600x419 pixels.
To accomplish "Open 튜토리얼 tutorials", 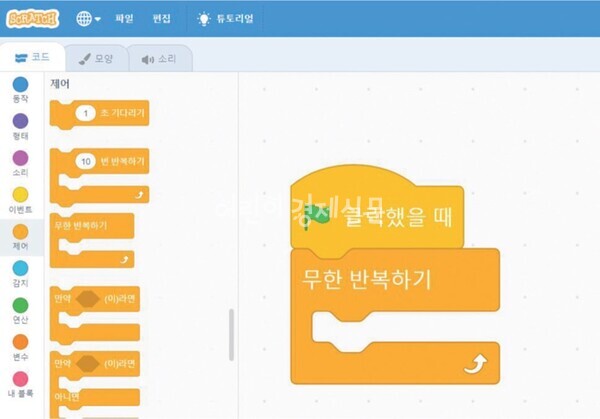I will 225,18.
